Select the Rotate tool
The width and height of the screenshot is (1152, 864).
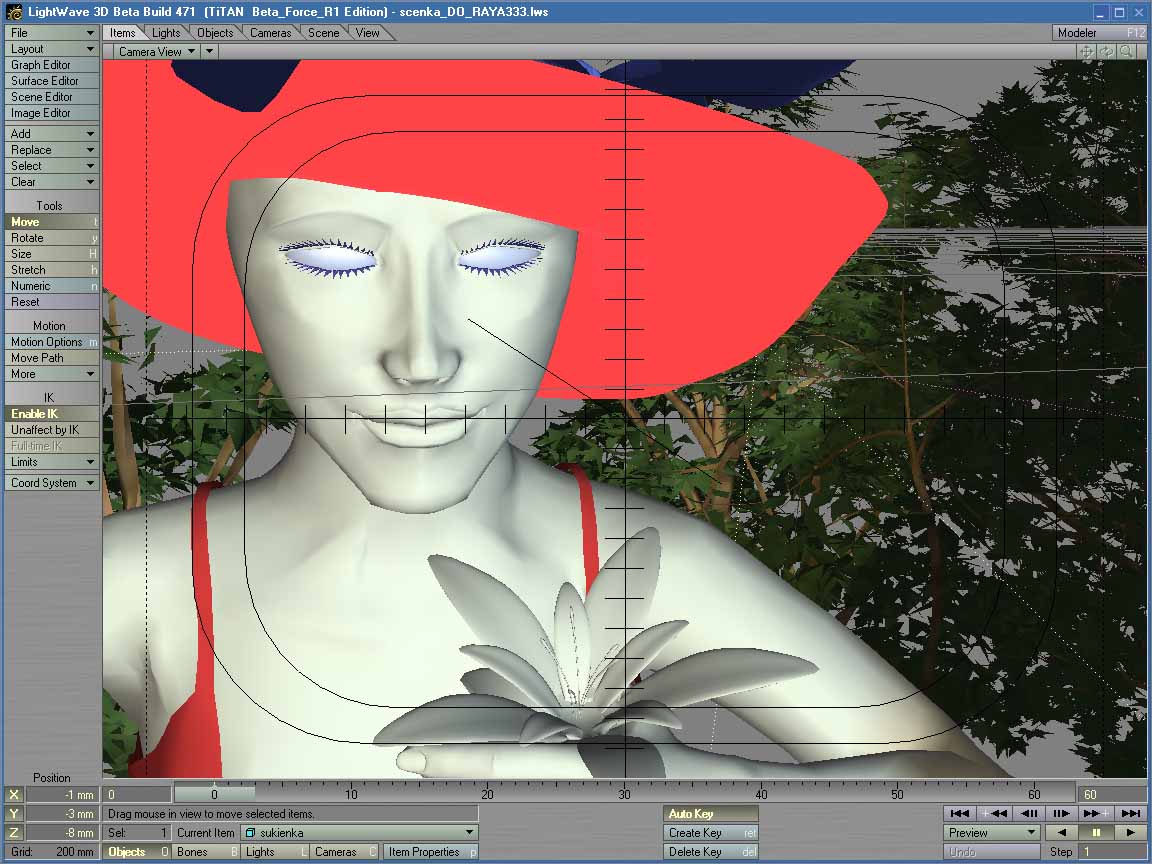pos(51,238)
